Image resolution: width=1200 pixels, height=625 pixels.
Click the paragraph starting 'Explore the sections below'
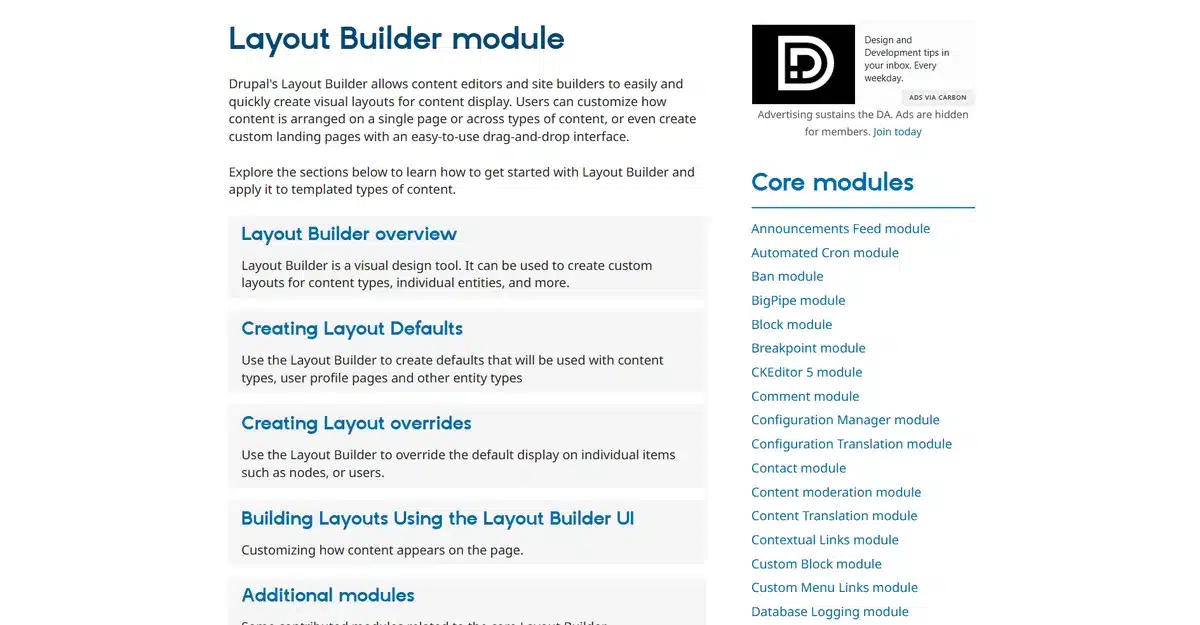coord(462,180)
